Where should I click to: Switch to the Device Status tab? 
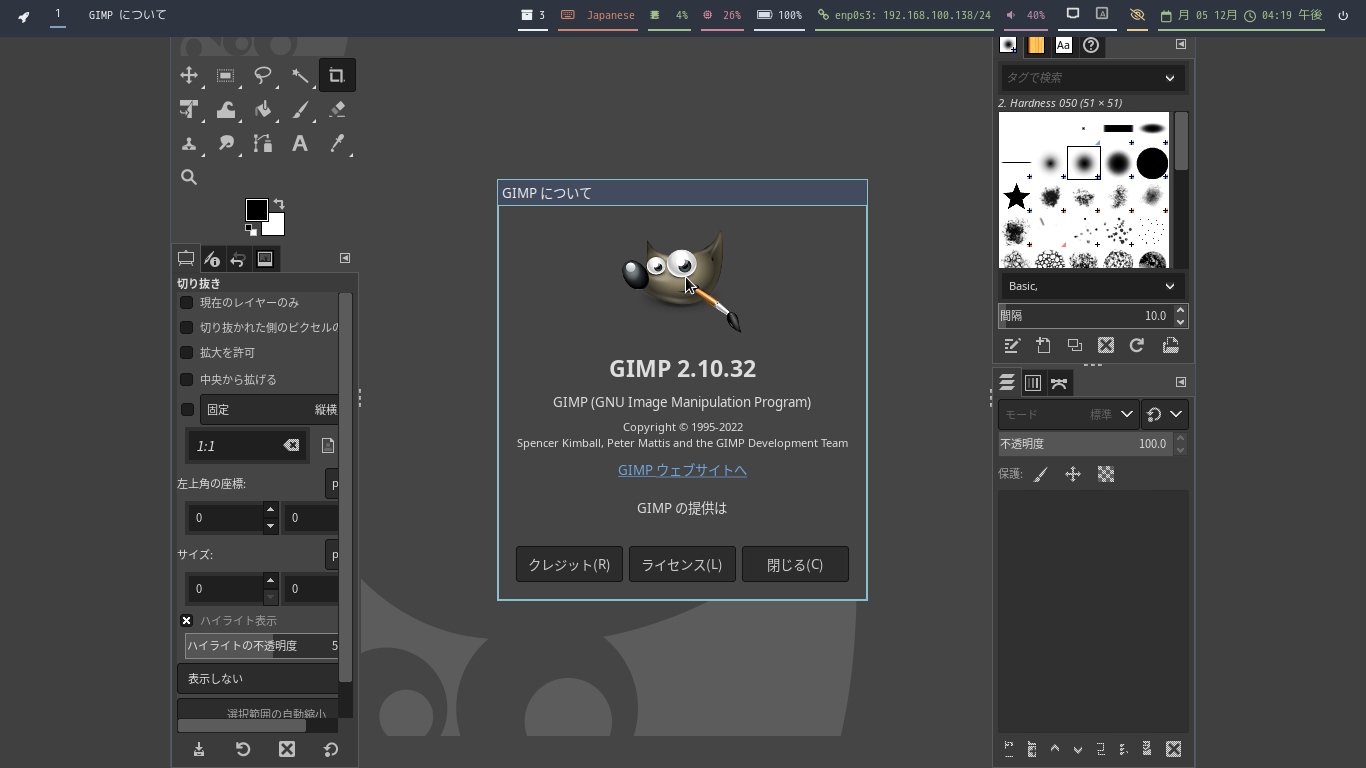point(212,259)
